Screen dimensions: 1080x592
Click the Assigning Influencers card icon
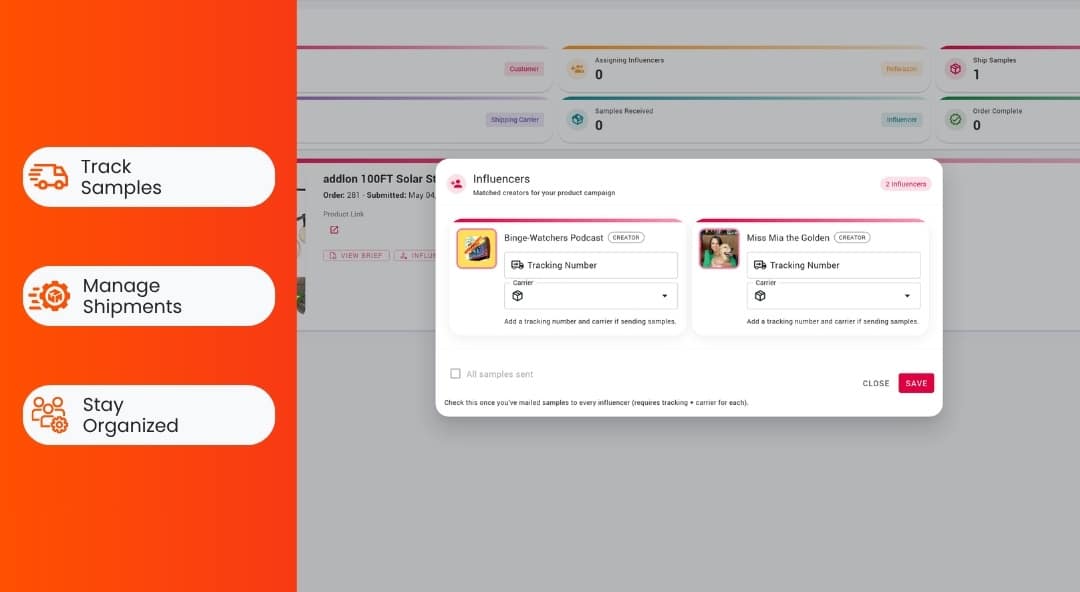pos(577,68)
